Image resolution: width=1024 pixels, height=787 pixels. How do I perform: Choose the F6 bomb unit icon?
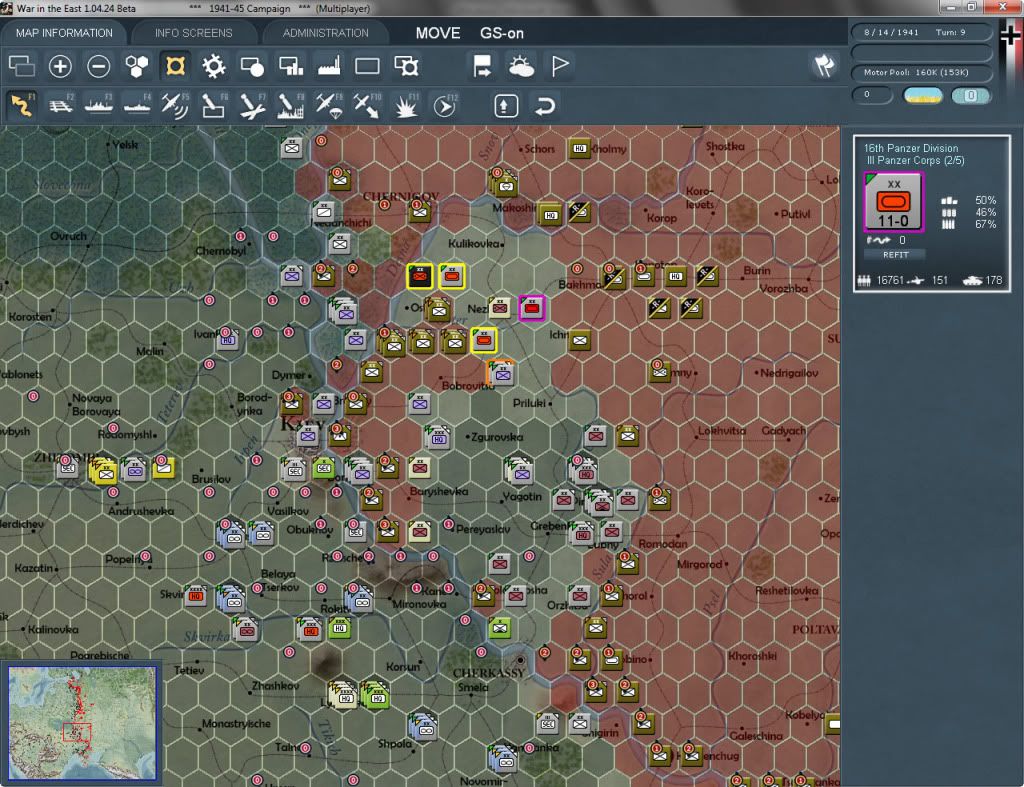point(214,105)
